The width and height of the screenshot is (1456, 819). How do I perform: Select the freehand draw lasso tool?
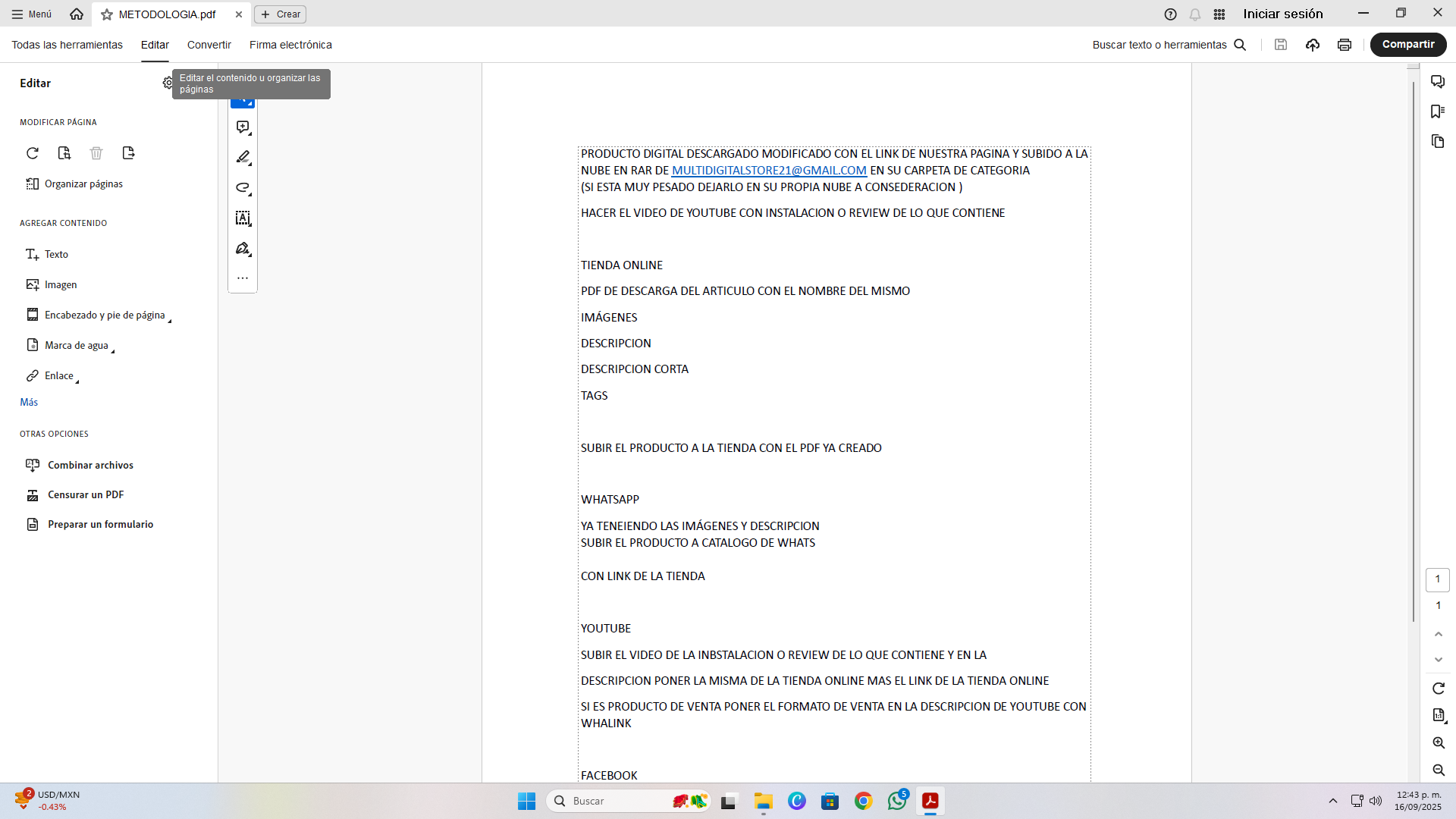click(x=243, y=187)
